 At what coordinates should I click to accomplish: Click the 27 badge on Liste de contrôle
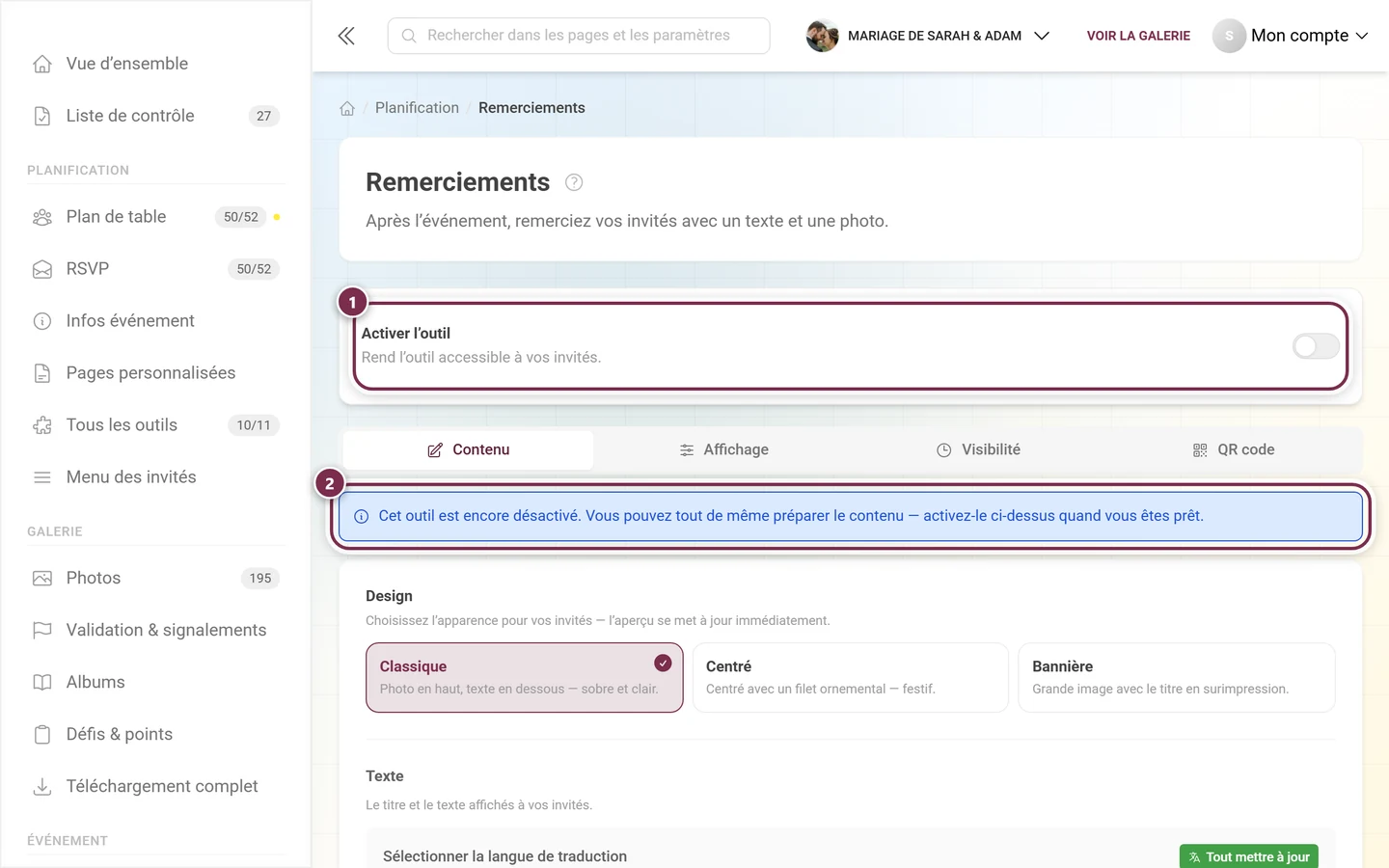click(x=263, y=116)
